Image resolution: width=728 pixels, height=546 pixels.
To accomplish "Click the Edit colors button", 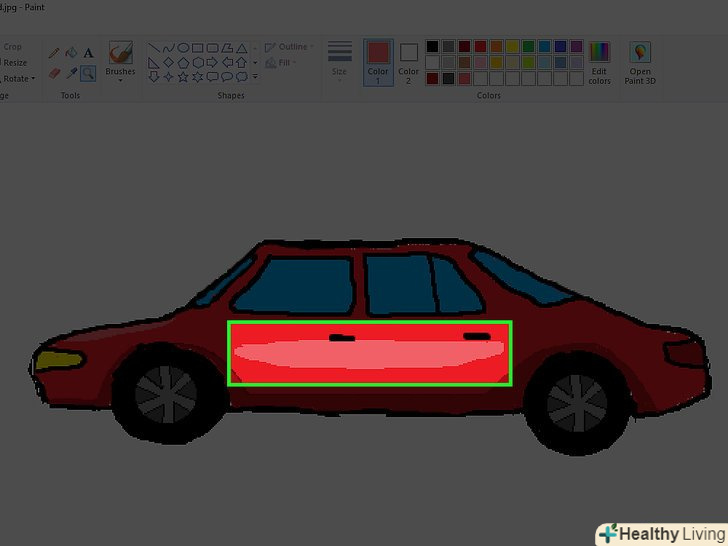I will click(x=599, y=62).
